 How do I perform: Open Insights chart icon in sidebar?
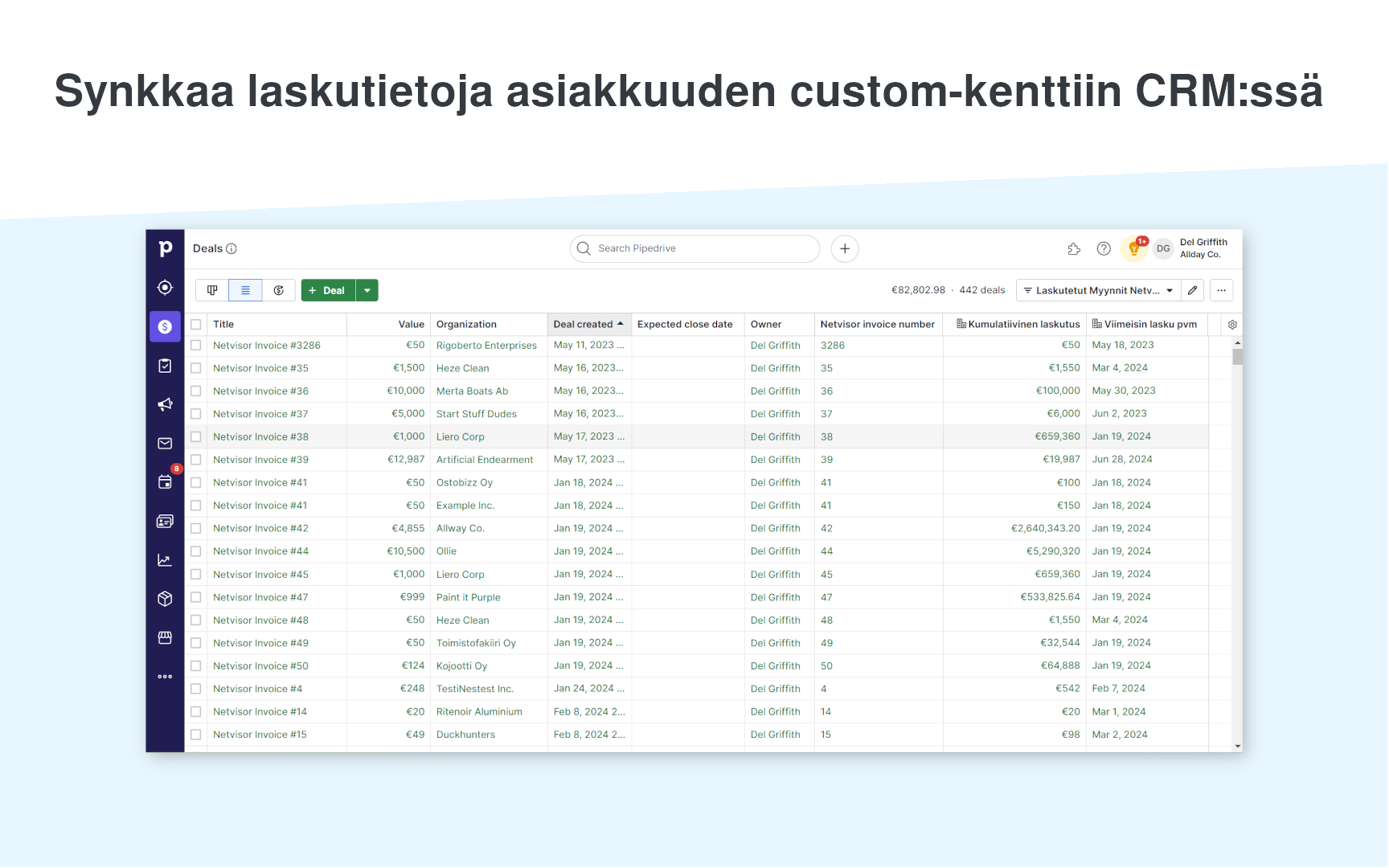pyautogui.click(x=165, y=560)
